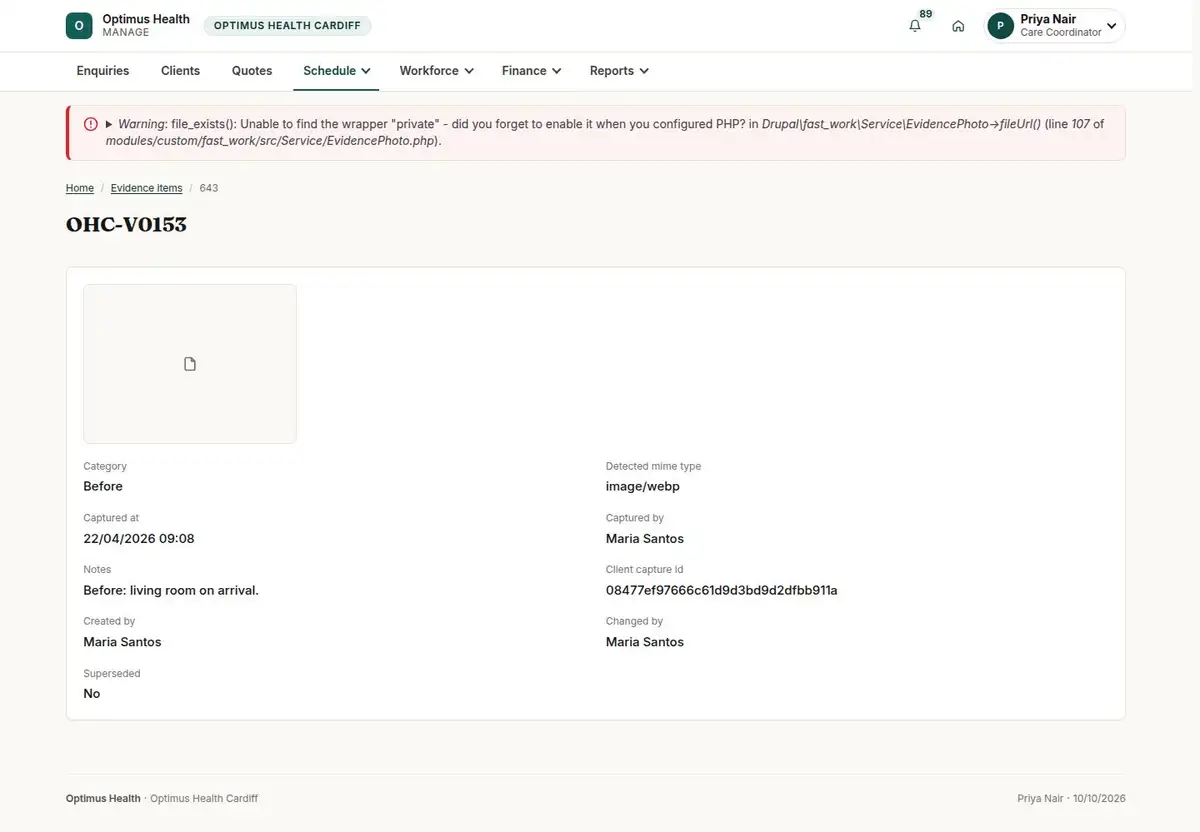
Task: Open the user account chevron menu
Action: click(x=1111, y=26)
